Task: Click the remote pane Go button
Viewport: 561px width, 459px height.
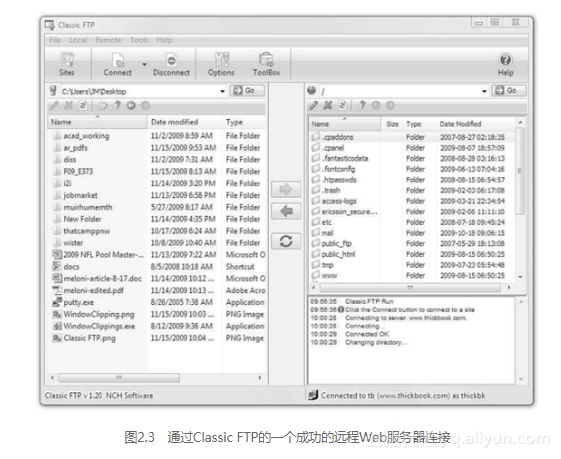Action: pos(509,91)
